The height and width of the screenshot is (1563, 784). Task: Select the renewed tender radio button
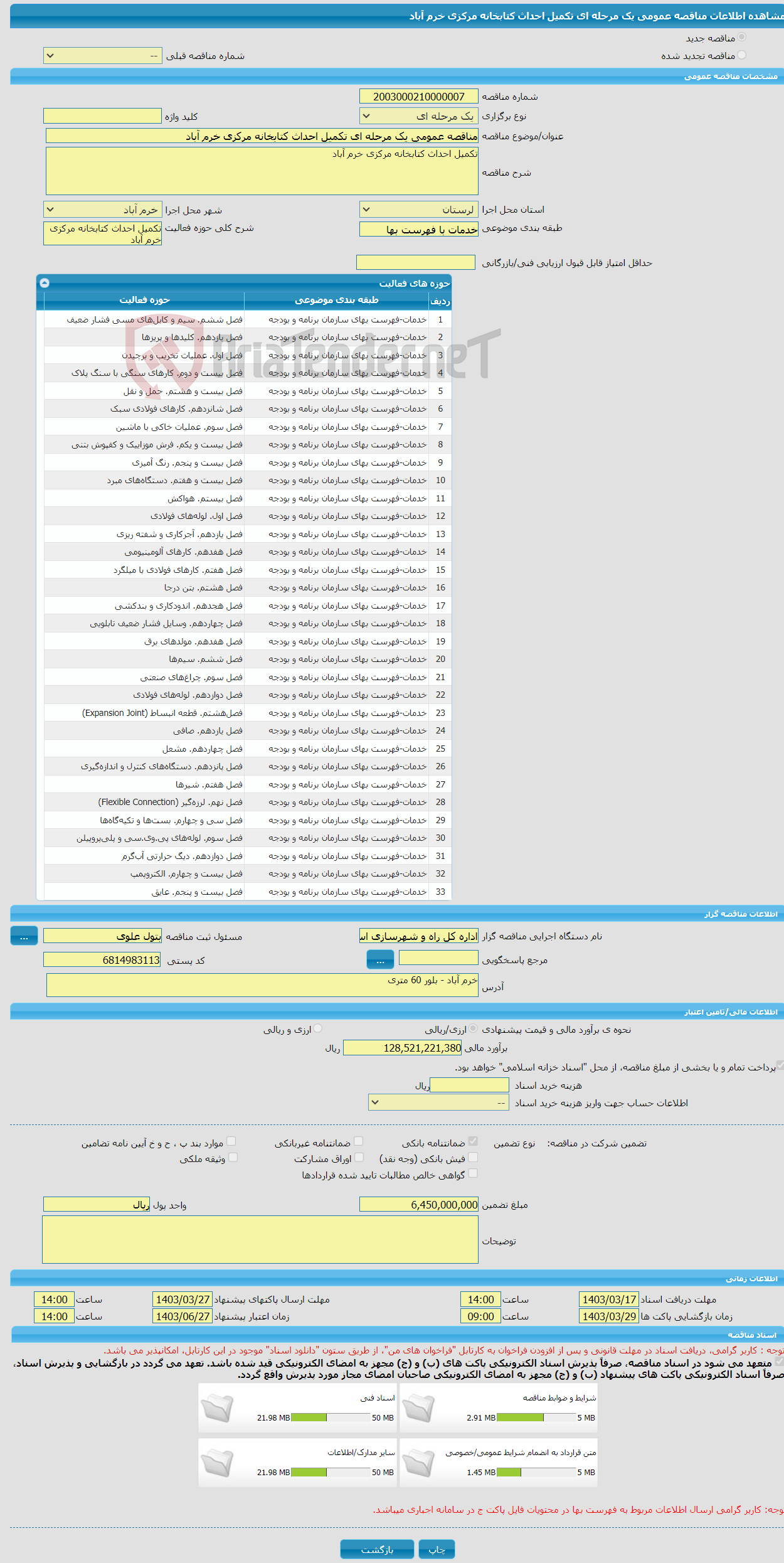(741, 55)
